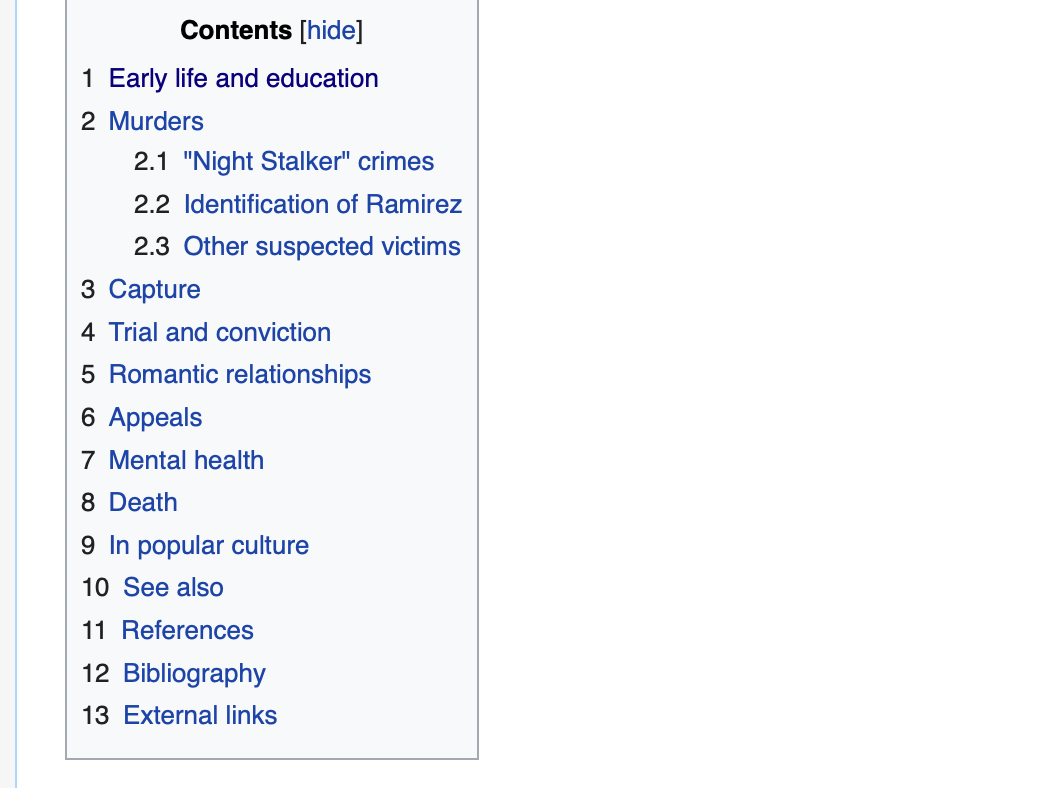This screenshot has width=1048, height=788.
Task: Click section number 2.1 in contents
Action: (x=151, y=162)
